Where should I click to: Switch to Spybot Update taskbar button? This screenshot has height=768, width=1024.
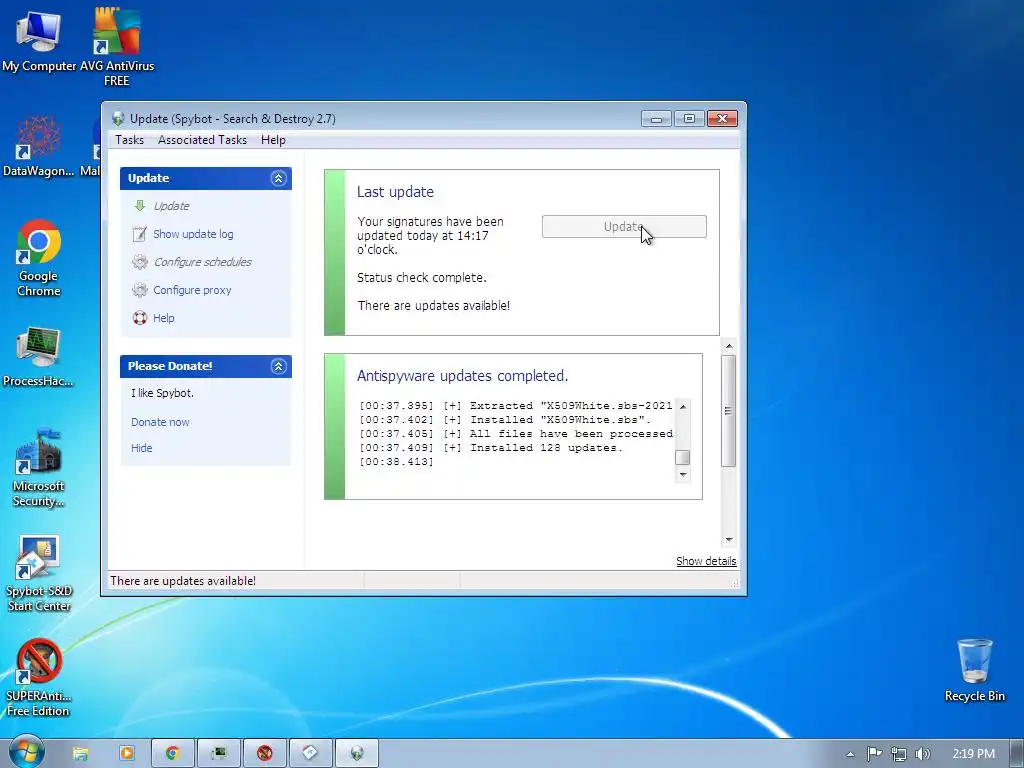[x=357, y=754]
